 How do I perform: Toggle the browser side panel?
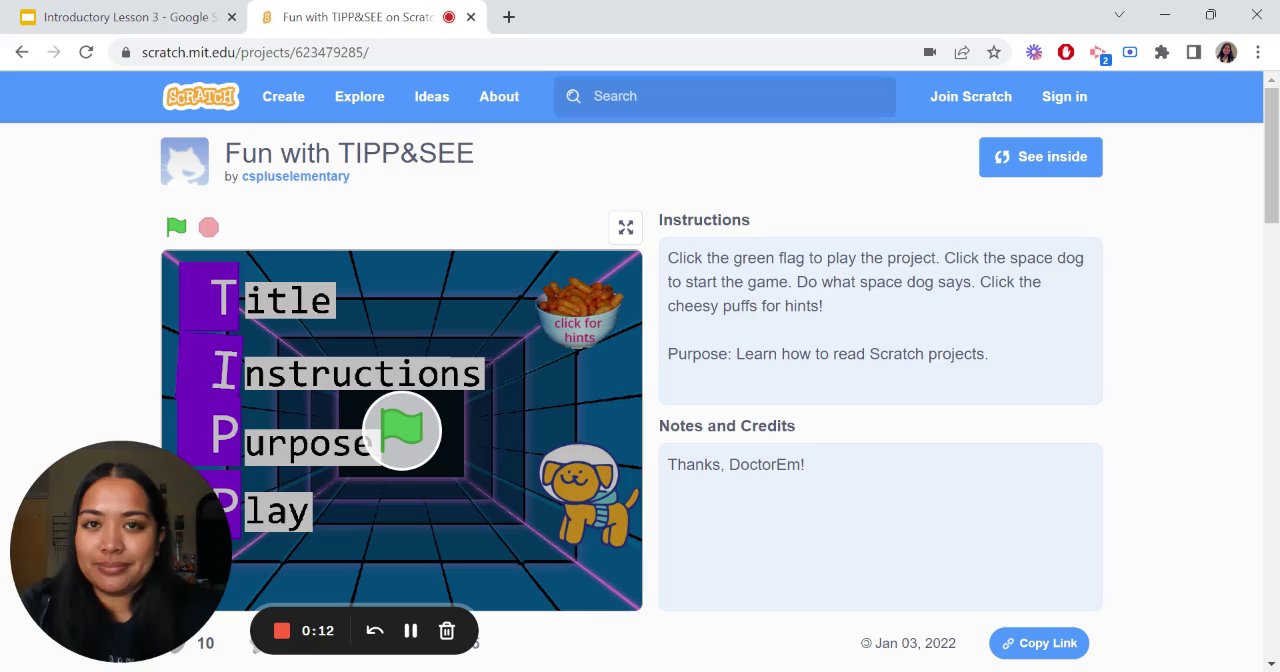click(1194, 52)
